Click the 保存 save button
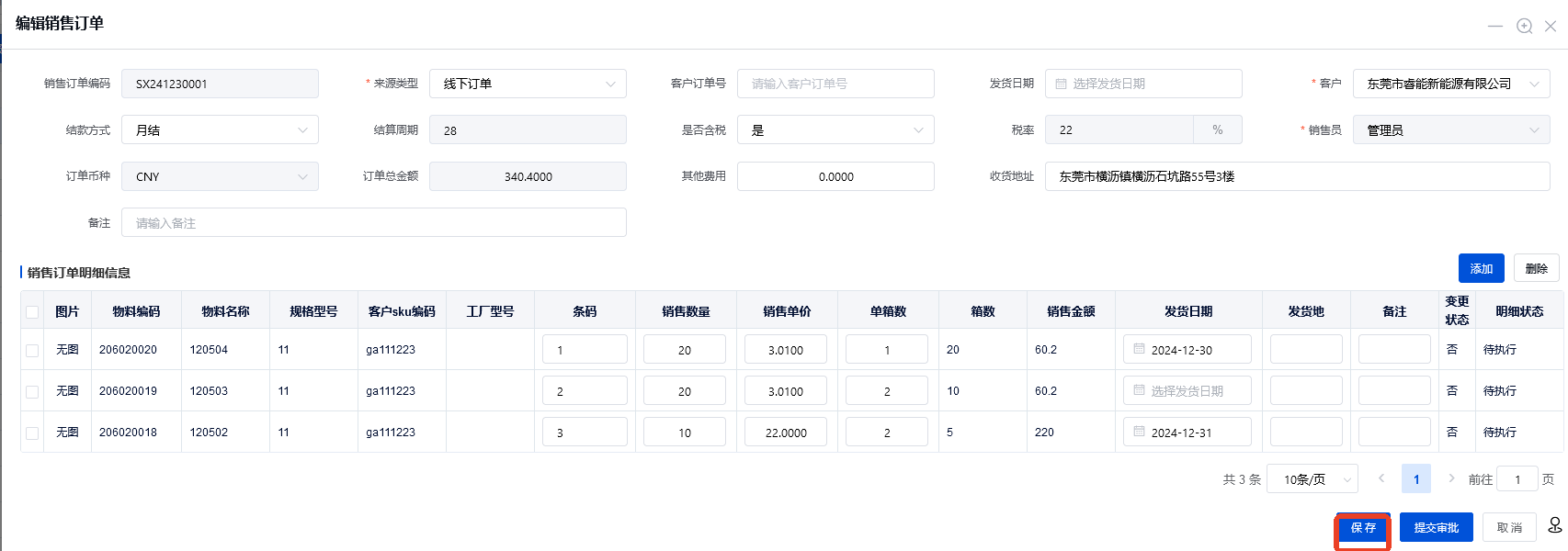This screenshot has width=1568, height=551. pyautogui.click(x=1362, y=528)
